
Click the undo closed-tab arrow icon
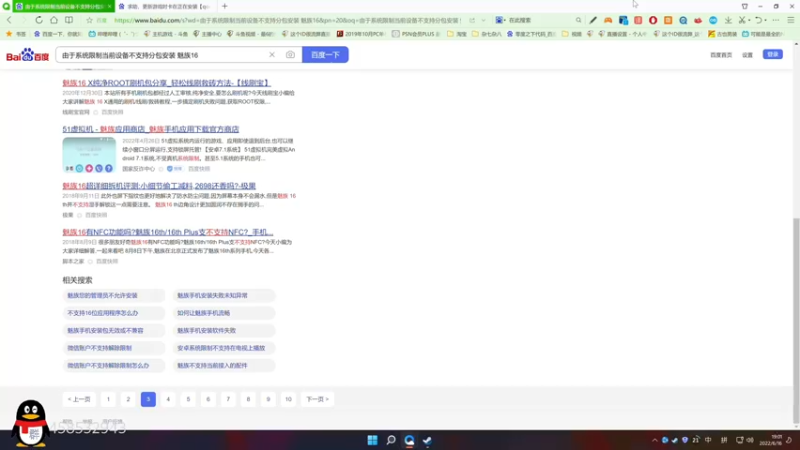click(759, 20)
